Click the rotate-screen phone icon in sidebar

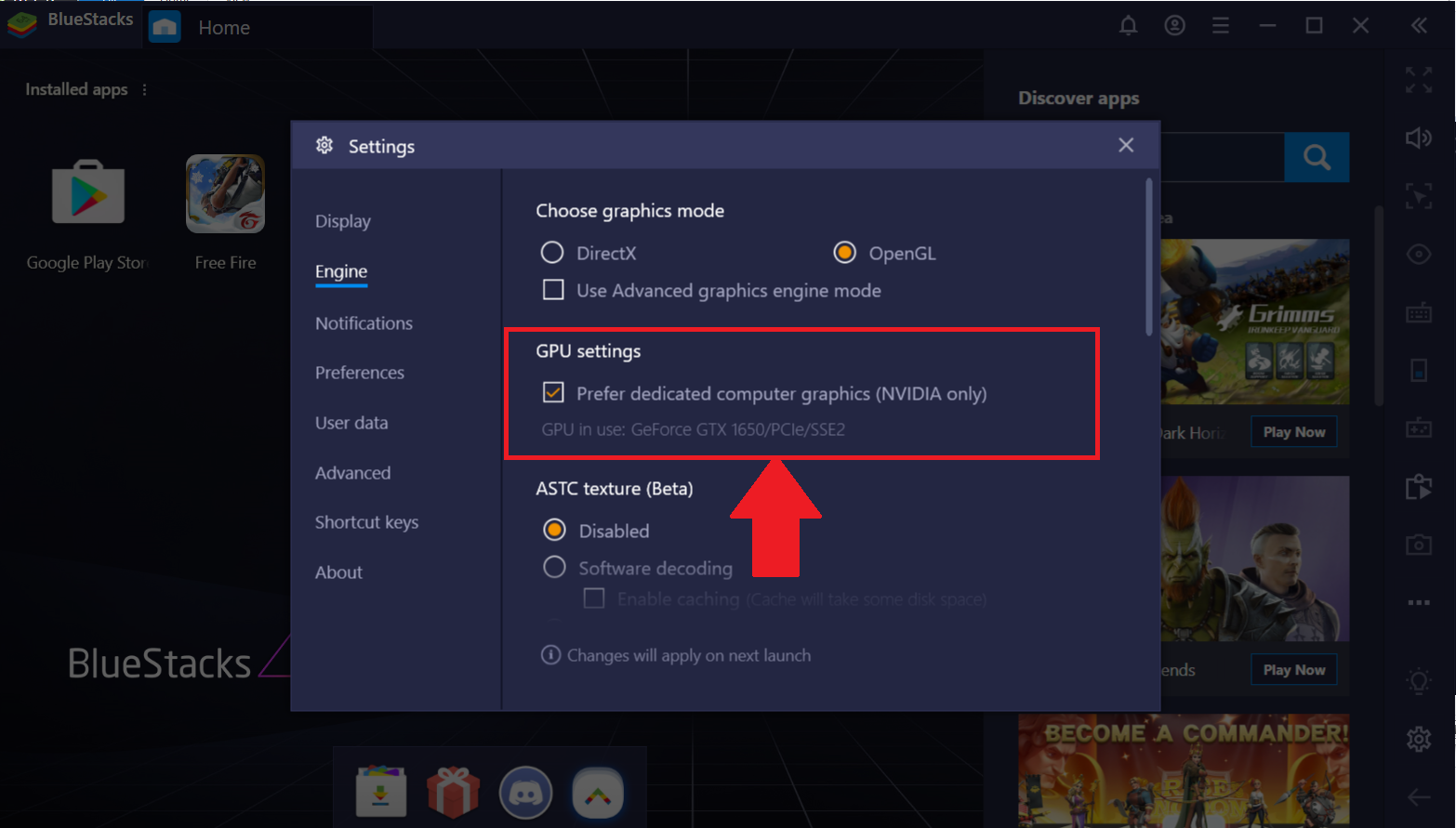(x=1419, y=370)
